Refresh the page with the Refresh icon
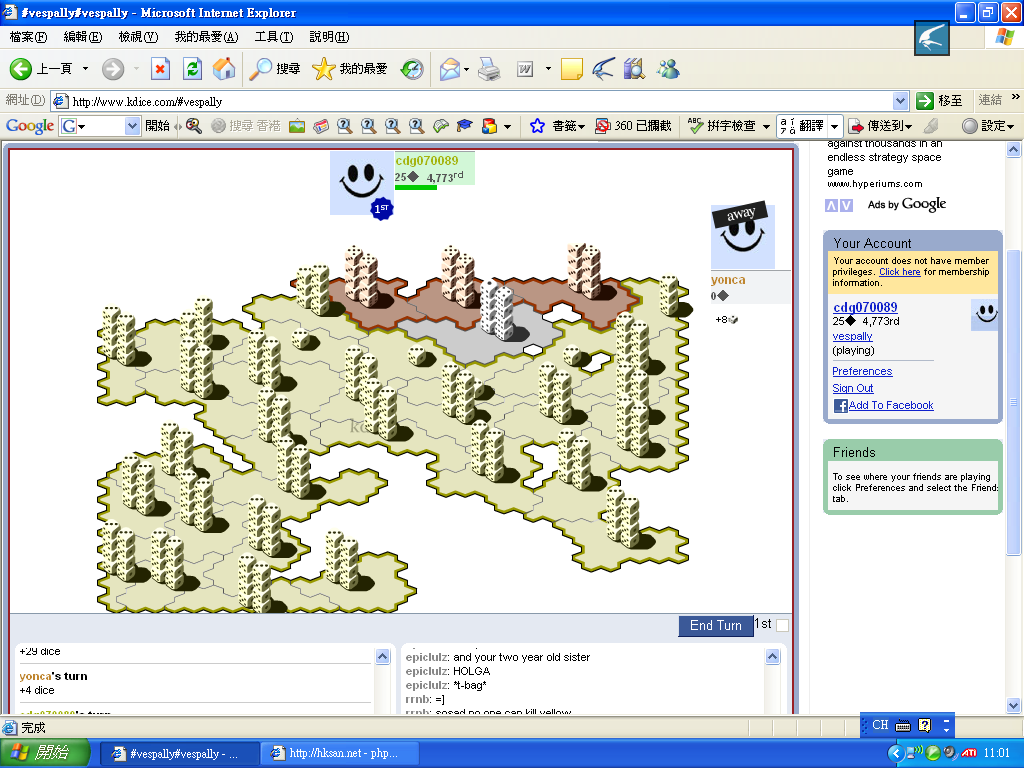 (192, 69)
